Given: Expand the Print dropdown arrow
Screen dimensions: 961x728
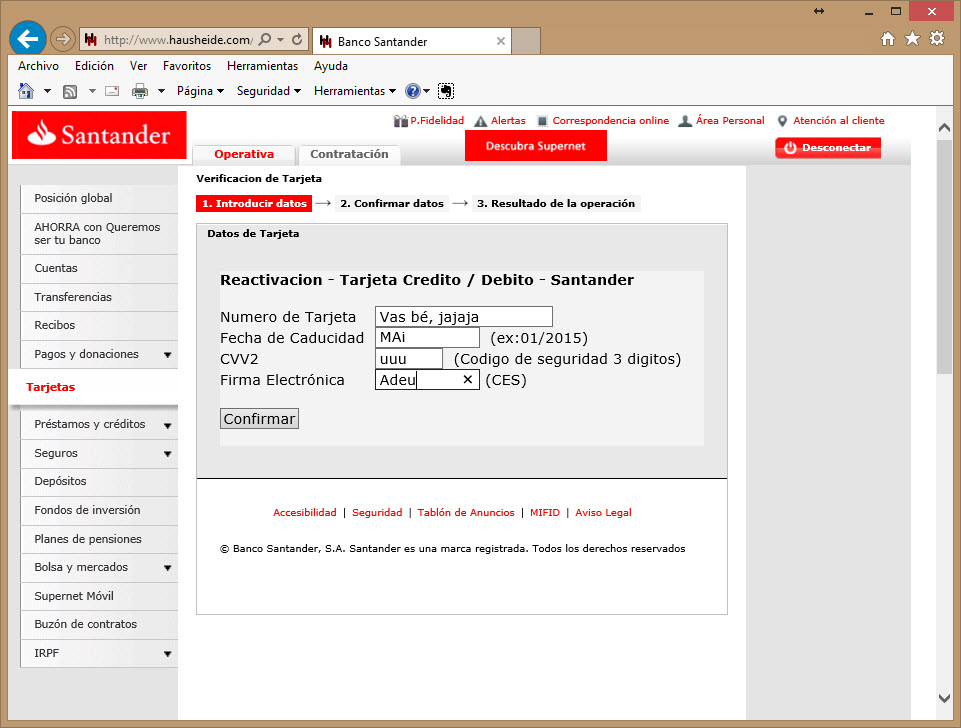Looking at the screenshot, I should 162,91.
